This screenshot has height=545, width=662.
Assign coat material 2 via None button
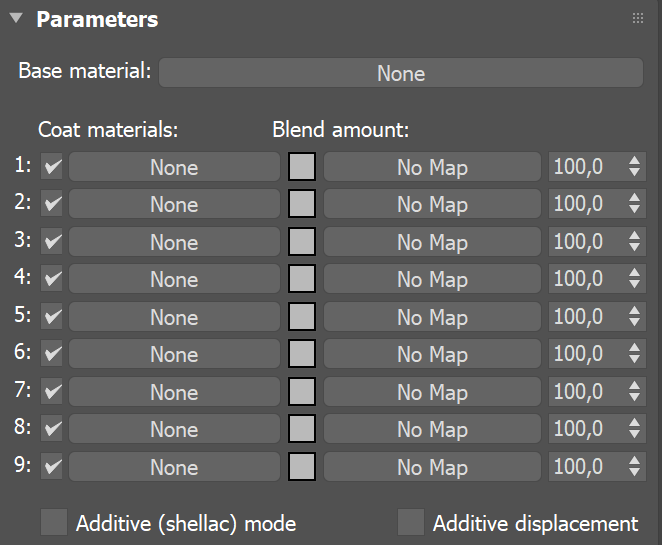point(174,204)
